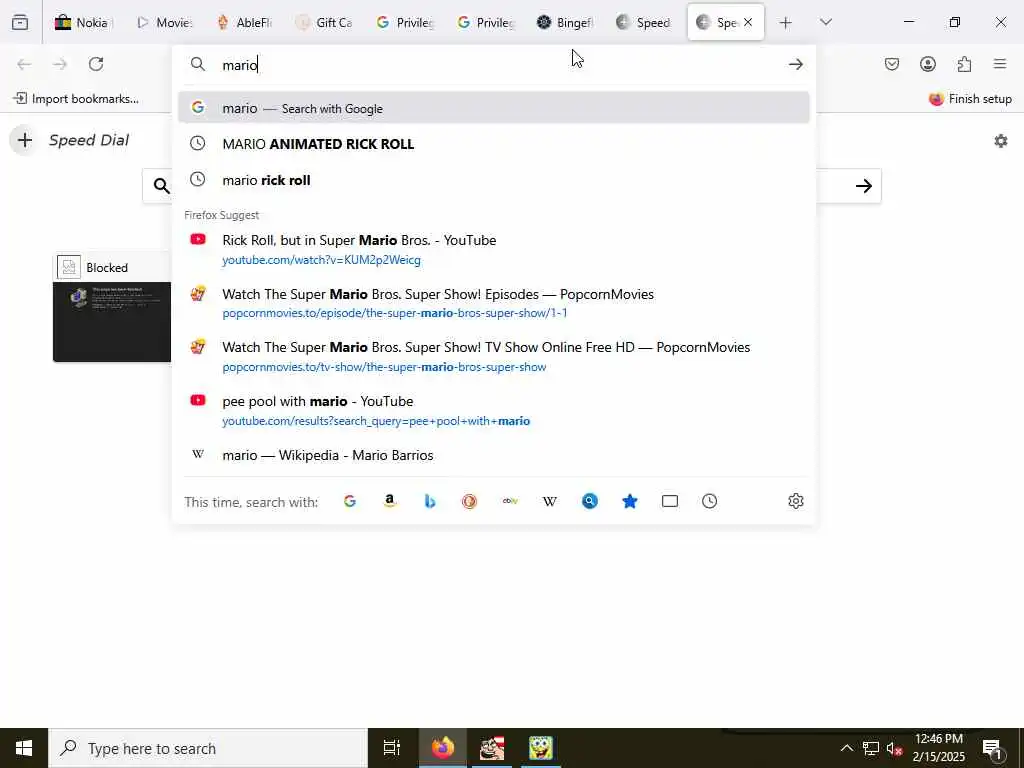
Task: Search this time with Google icon
Action: pyautogui.click(x=350, y=502)
